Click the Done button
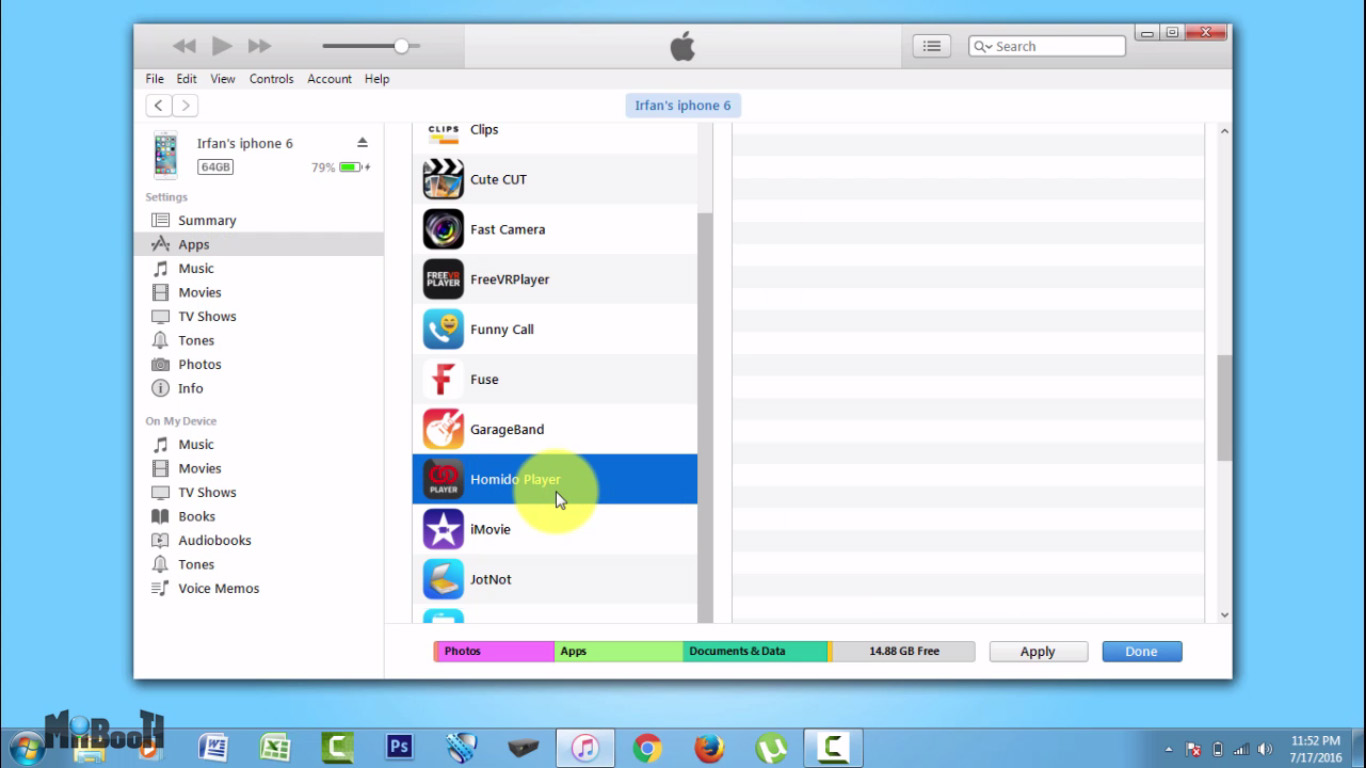 [1142, 651]
